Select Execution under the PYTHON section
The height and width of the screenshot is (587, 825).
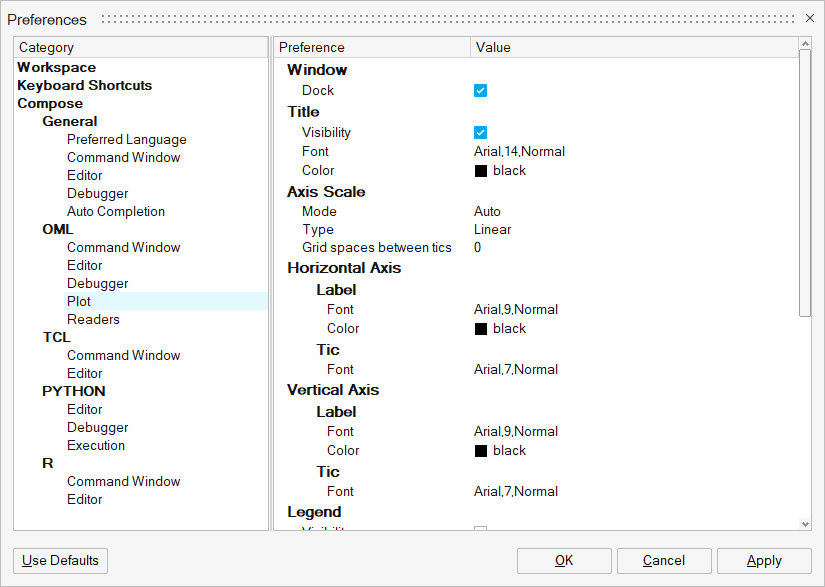point(96,446)
